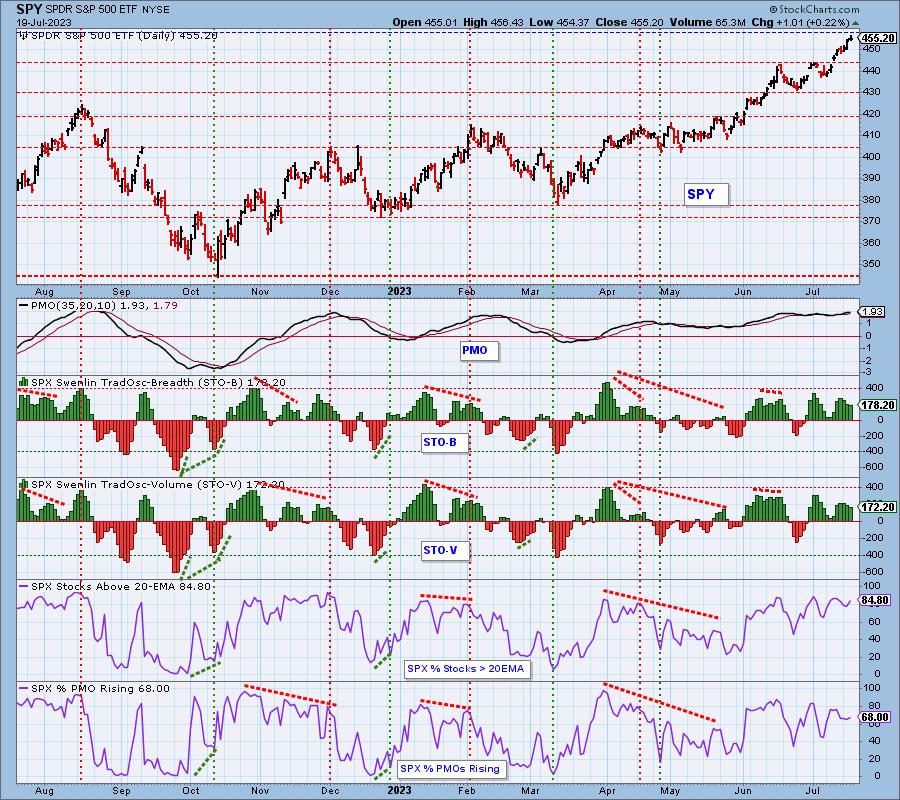Image resolution: width=900 pixels, height=800 pixels.
Task: Click the 2023 label on the bottom time axis
Action: [x=399, y=790]
